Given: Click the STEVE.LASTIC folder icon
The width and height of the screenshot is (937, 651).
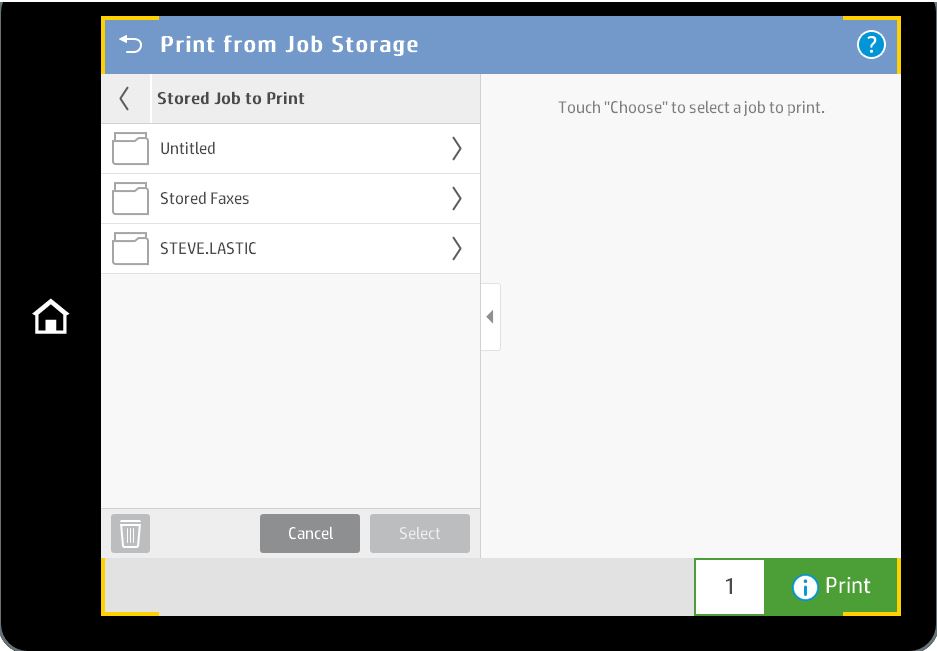Looking at the screenshot, I should pyautogui.click(x=130, y=249).
